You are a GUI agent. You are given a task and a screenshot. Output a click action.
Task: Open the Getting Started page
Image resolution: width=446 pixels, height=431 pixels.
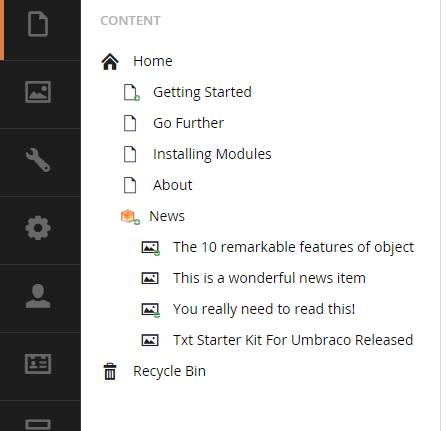(x=202, y=92)
